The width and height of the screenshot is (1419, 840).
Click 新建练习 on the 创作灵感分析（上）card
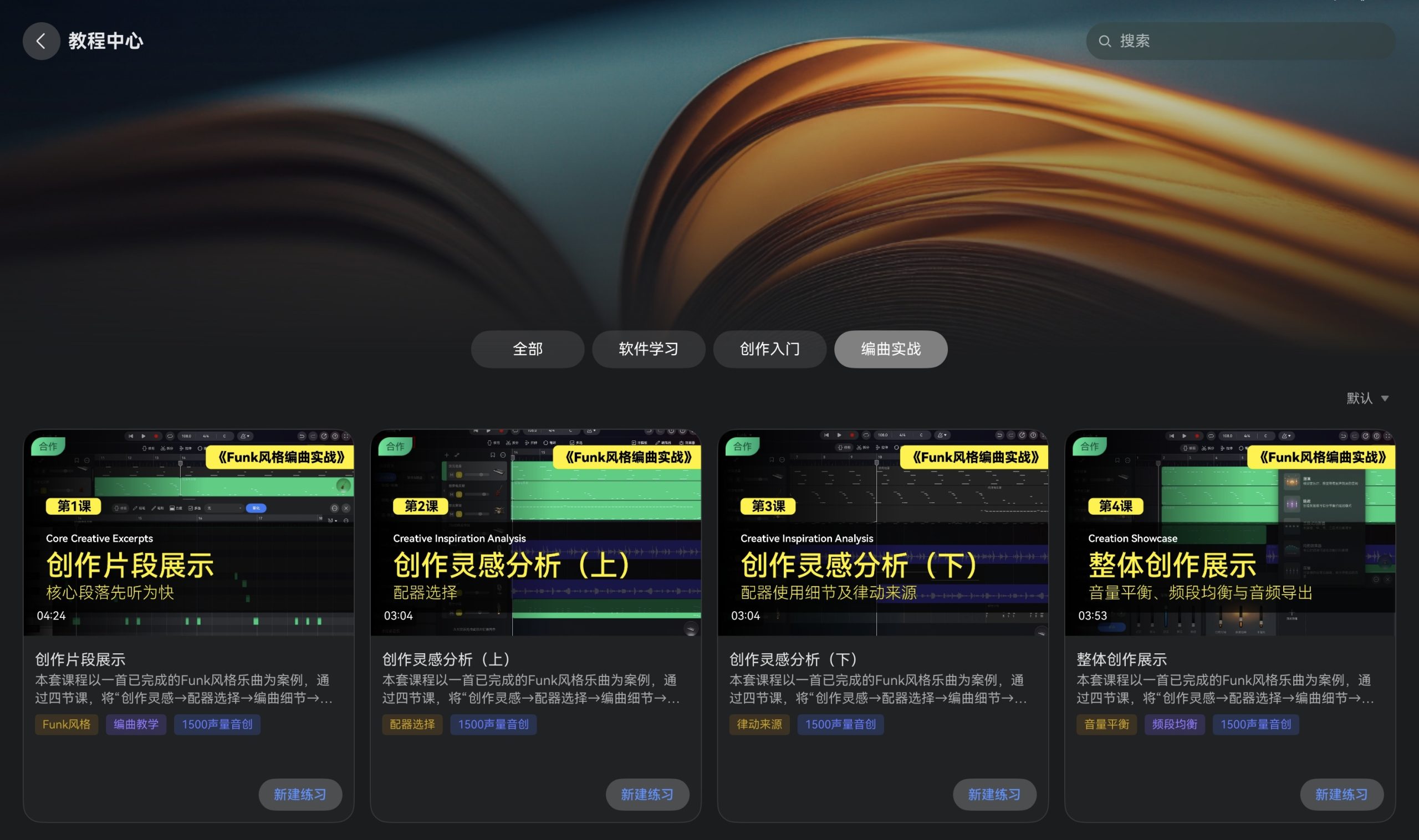(x=647, y=794)
